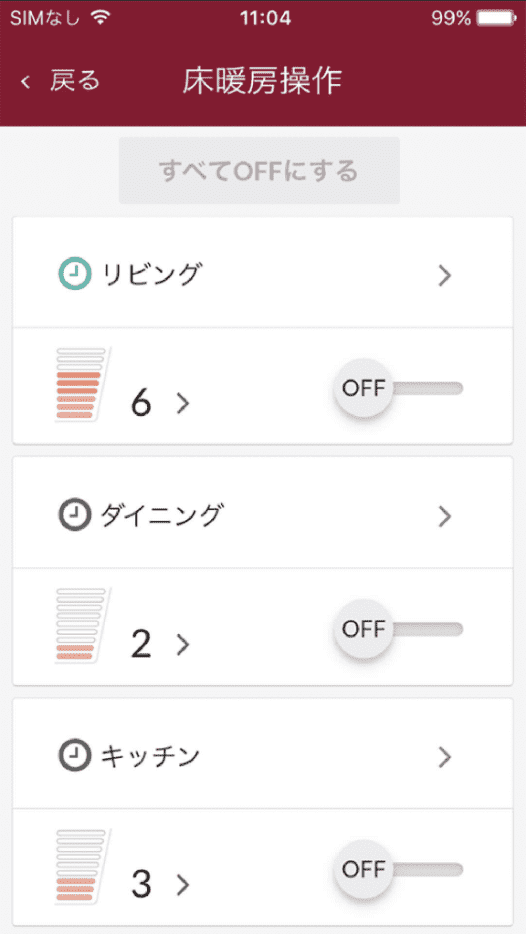Open the ダイニング room row
Image resolution: width=526 pixels, height=934 pixels.
(x=263, y=513)
